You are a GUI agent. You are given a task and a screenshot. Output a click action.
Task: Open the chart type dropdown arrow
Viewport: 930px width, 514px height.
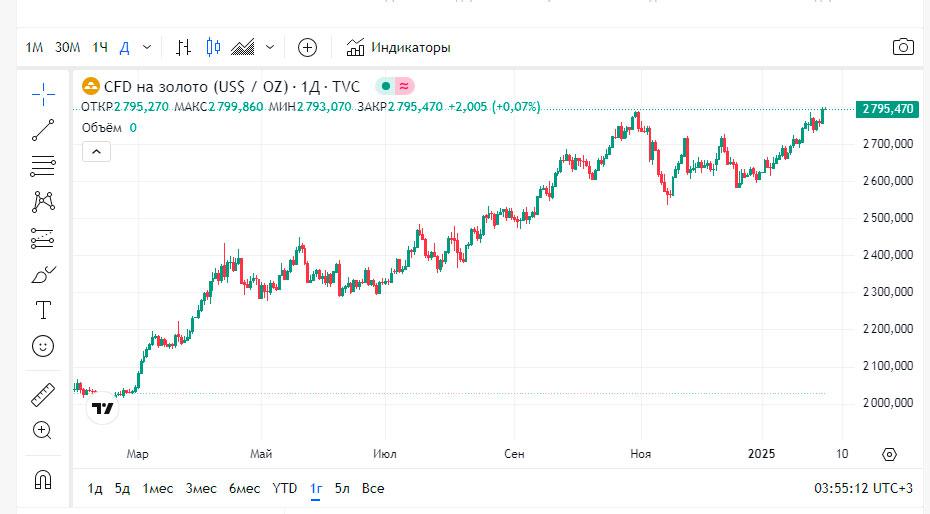[270, 47]
